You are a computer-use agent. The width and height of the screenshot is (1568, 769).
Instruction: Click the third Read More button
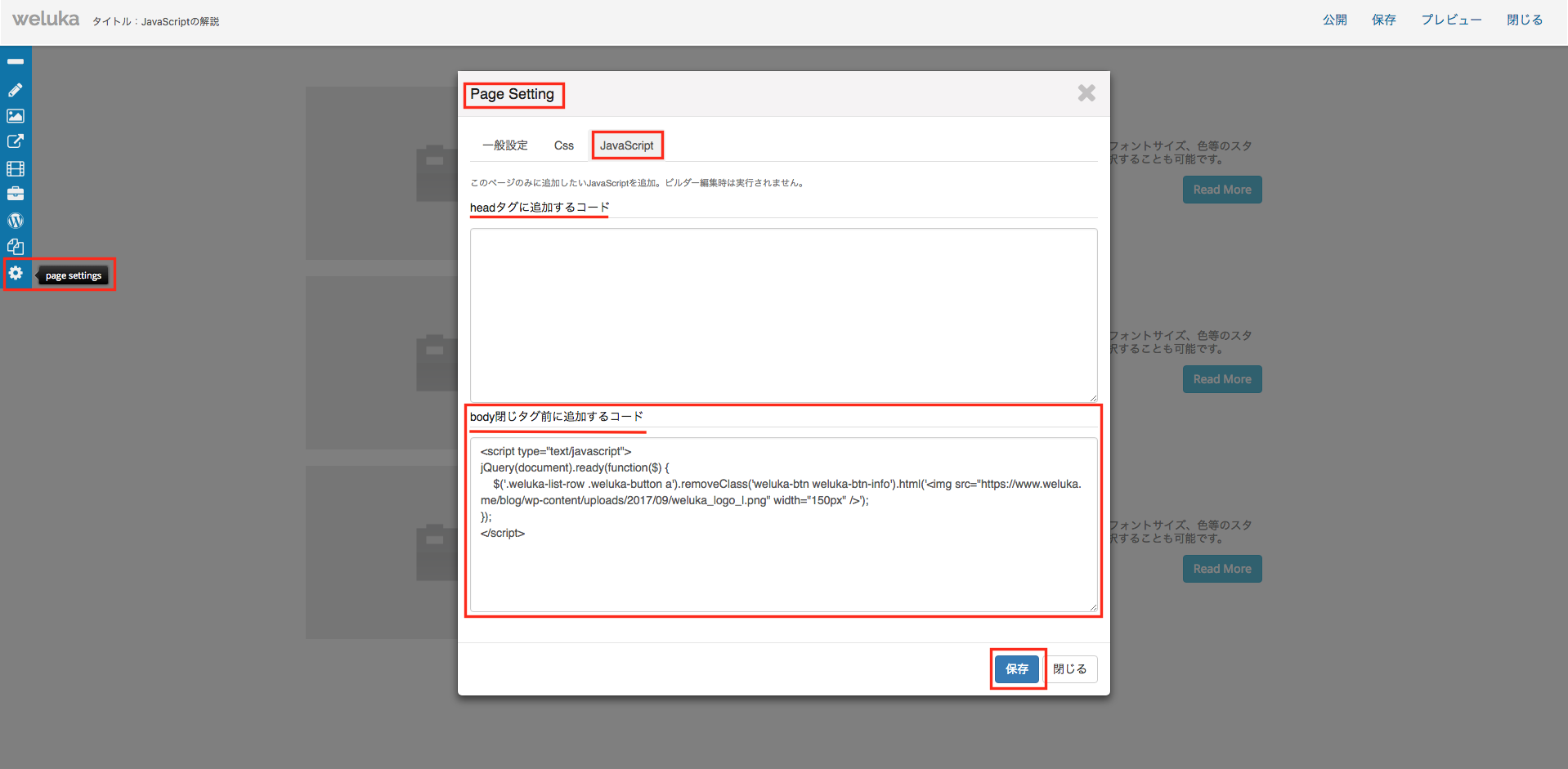tap(1222, 569)
